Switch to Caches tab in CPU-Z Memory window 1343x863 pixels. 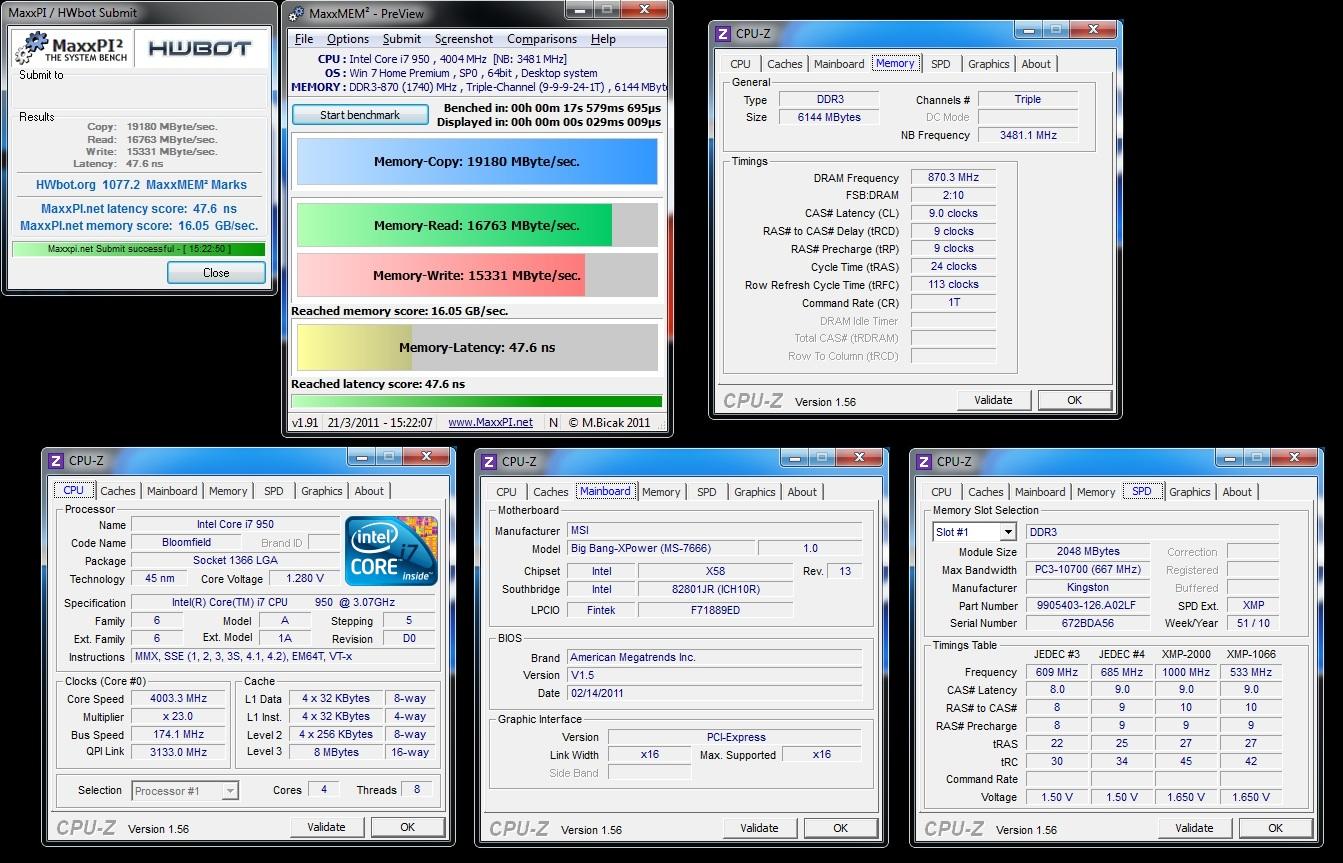click(785, 64)
